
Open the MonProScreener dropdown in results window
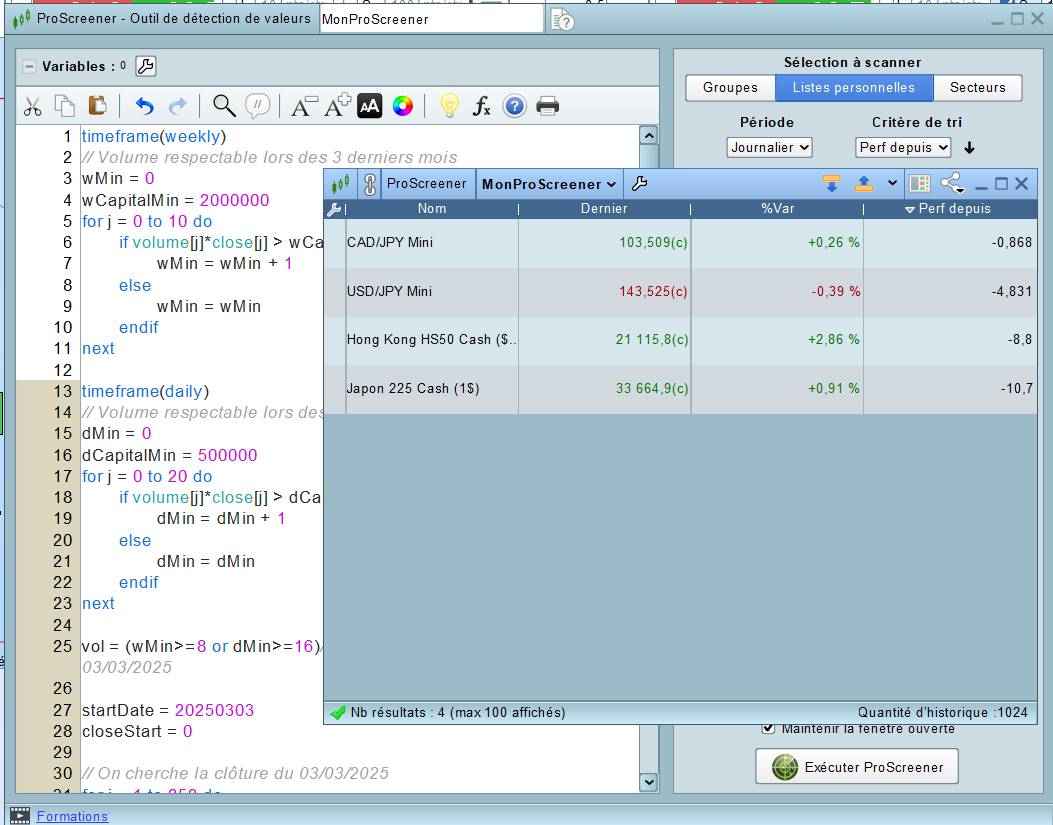[549, 184]
